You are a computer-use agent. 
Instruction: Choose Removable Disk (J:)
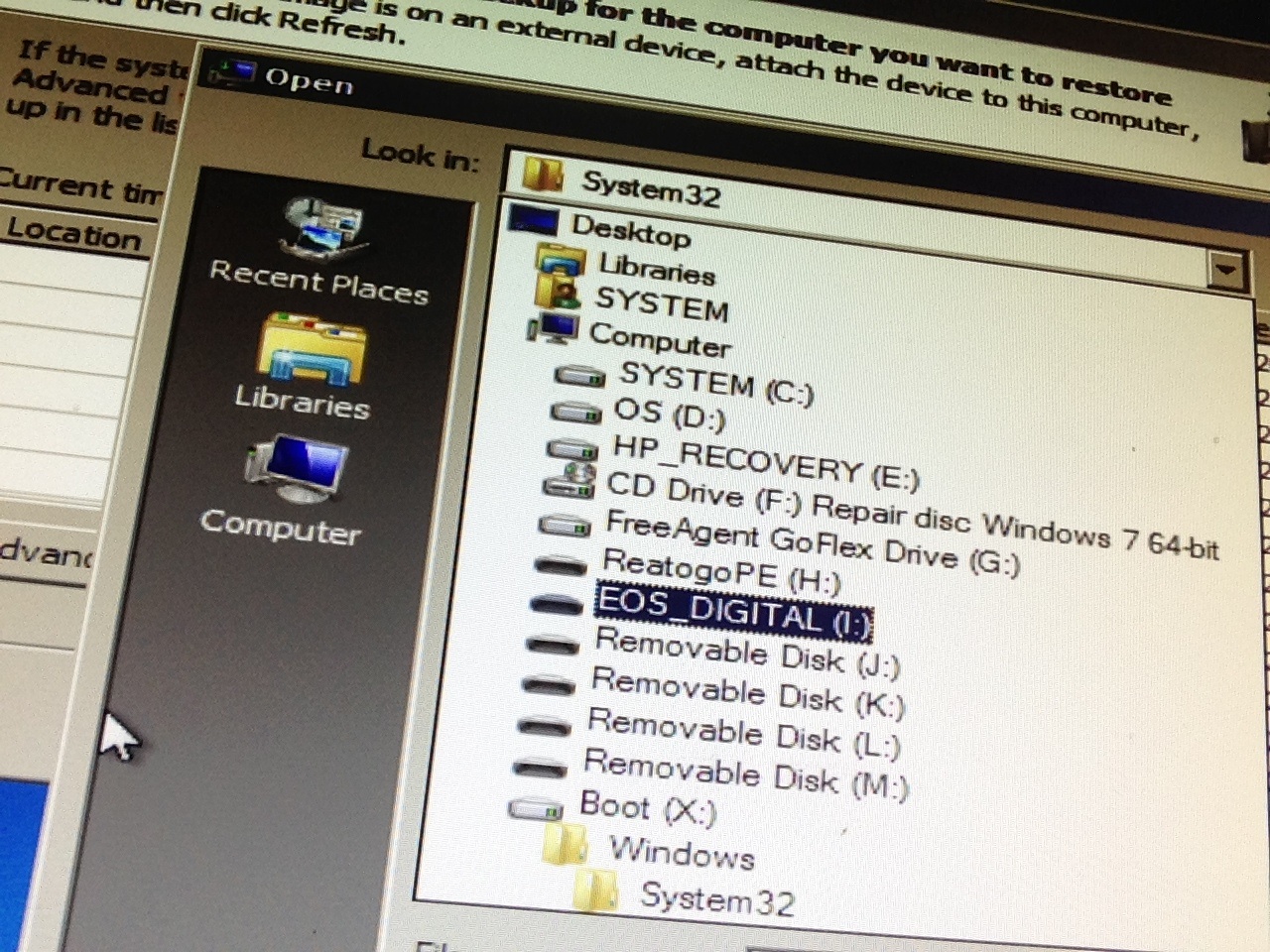(746, 654)
